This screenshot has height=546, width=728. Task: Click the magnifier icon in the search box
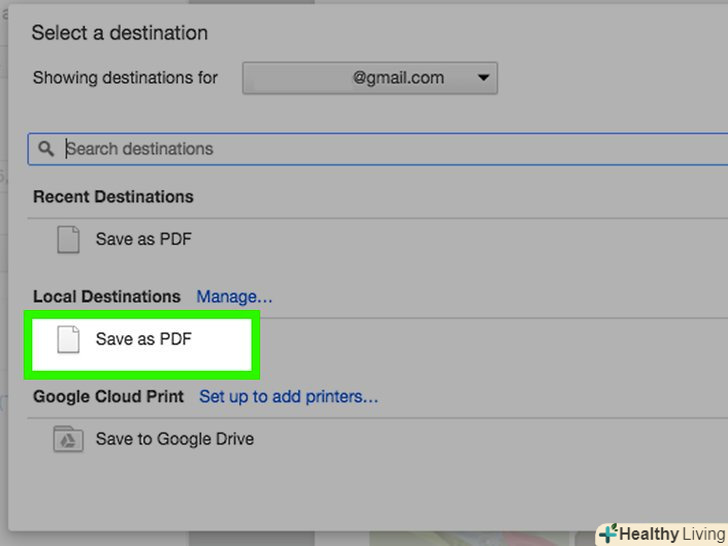[46, 149]
